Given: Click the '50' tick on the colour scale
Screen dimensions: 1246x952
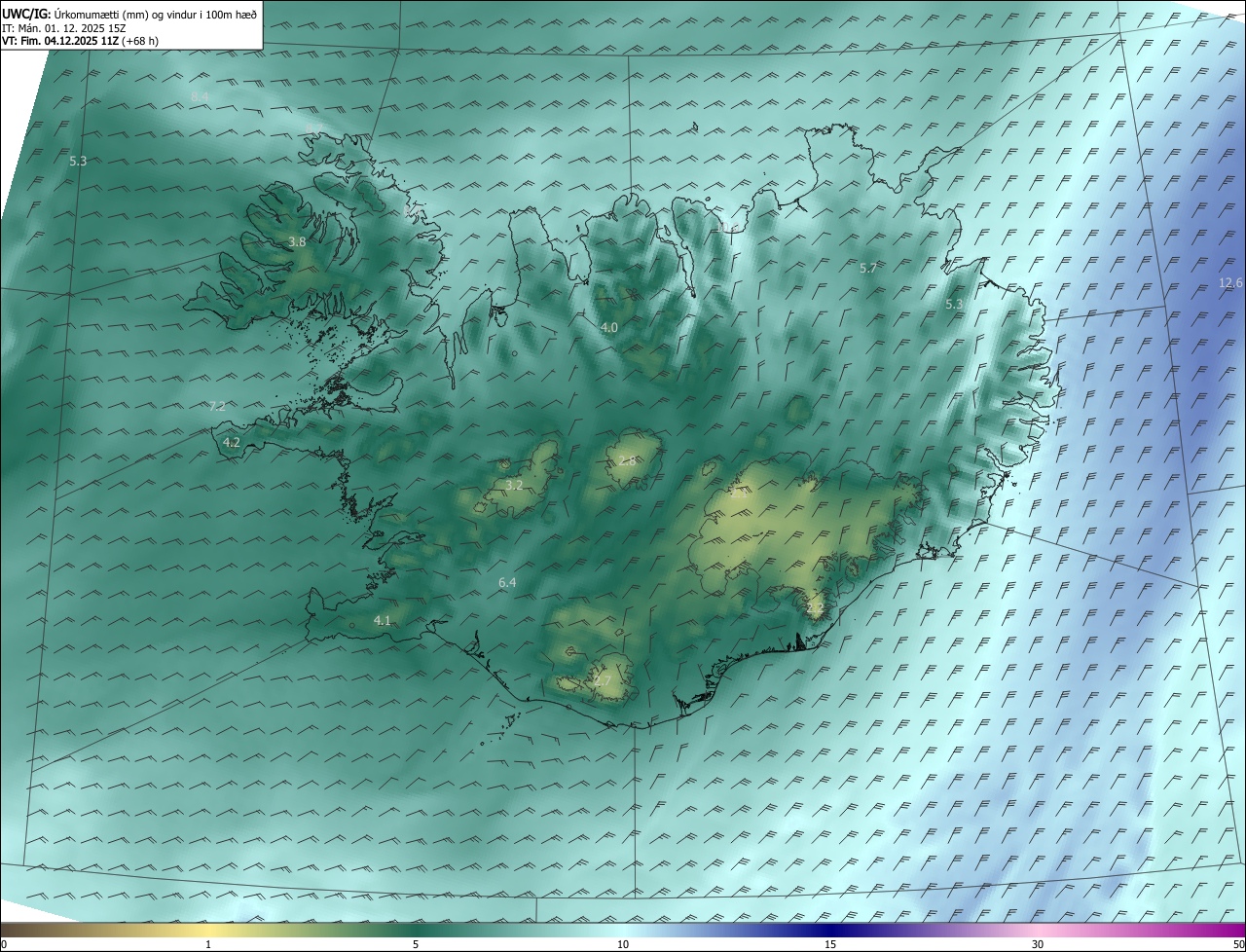Looking at the screenshot, I should tap(1238, 944).
